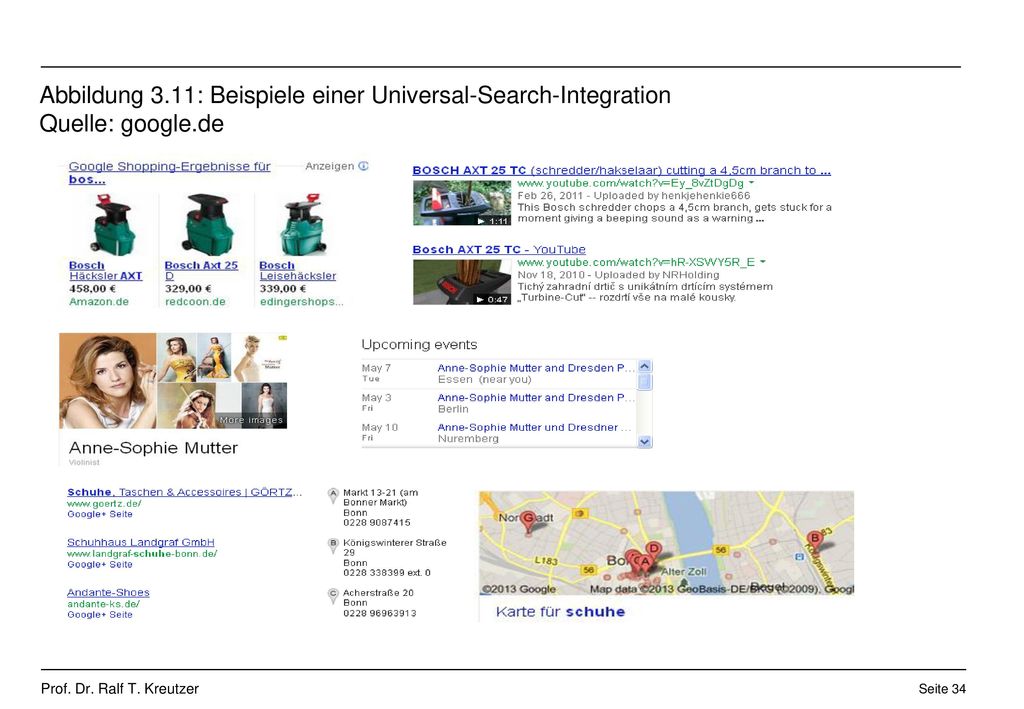Click marker B icon beside Königswinterer Straße
This screenshot has width=1024, height=709.
coord(333,544)
